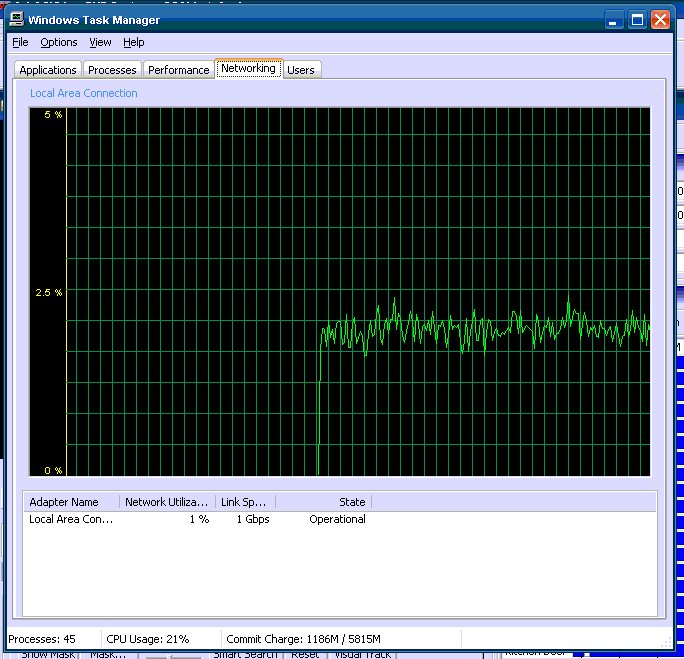This screenshot has height=659, width=684.
Task: Click Smart Search button in background window
Action: point(245,655)
